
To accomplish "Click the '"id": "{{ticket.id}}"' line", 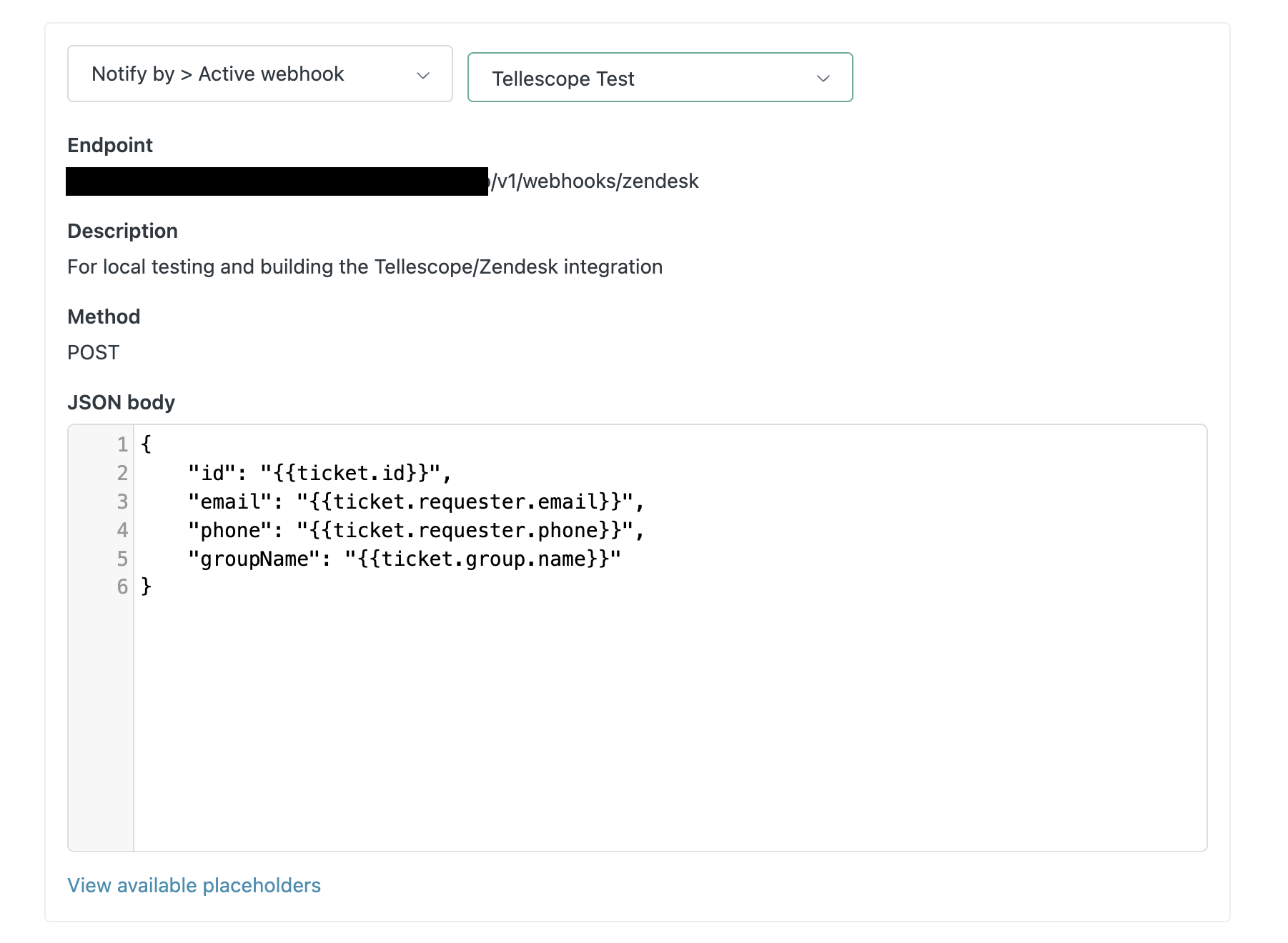I will (x=319, y=473).
